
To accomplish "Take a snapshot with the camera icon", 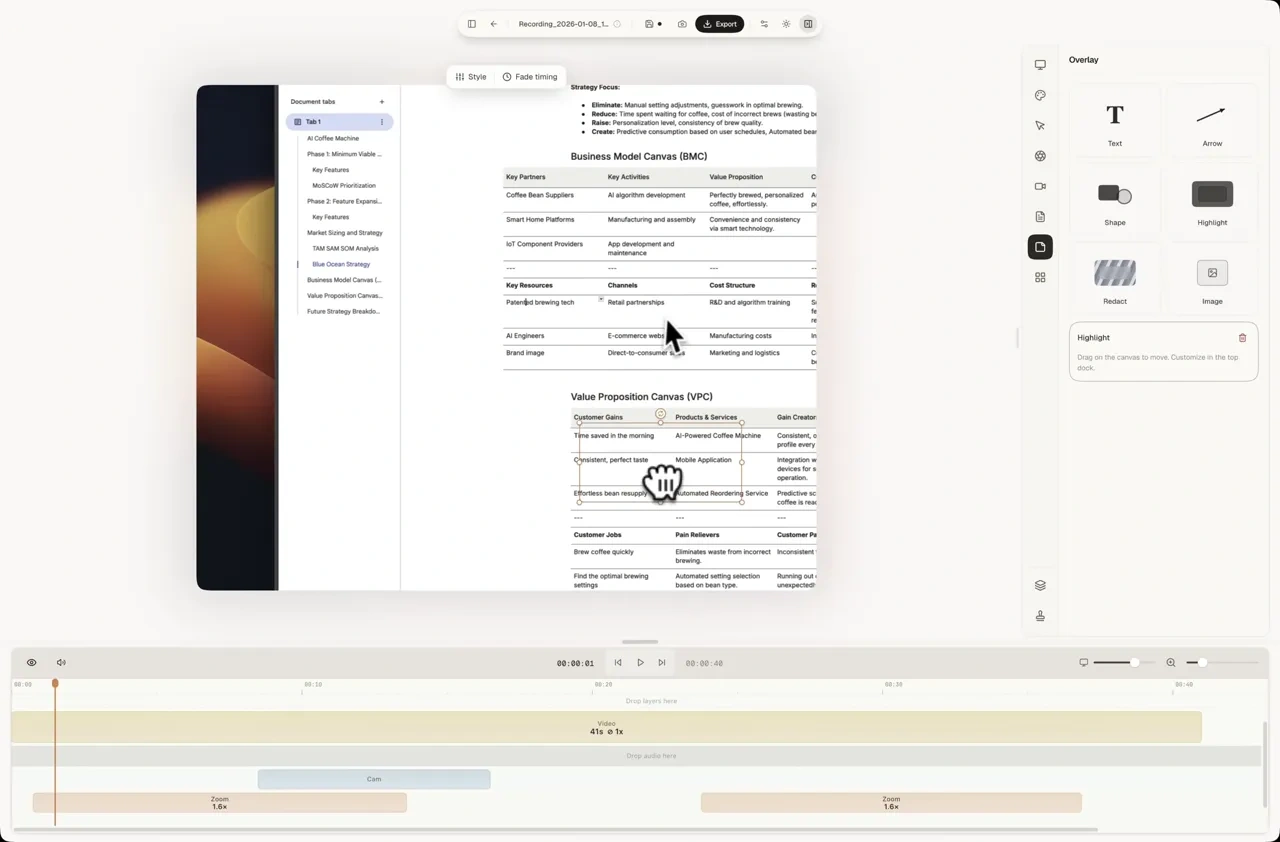I will pos(682,24).
